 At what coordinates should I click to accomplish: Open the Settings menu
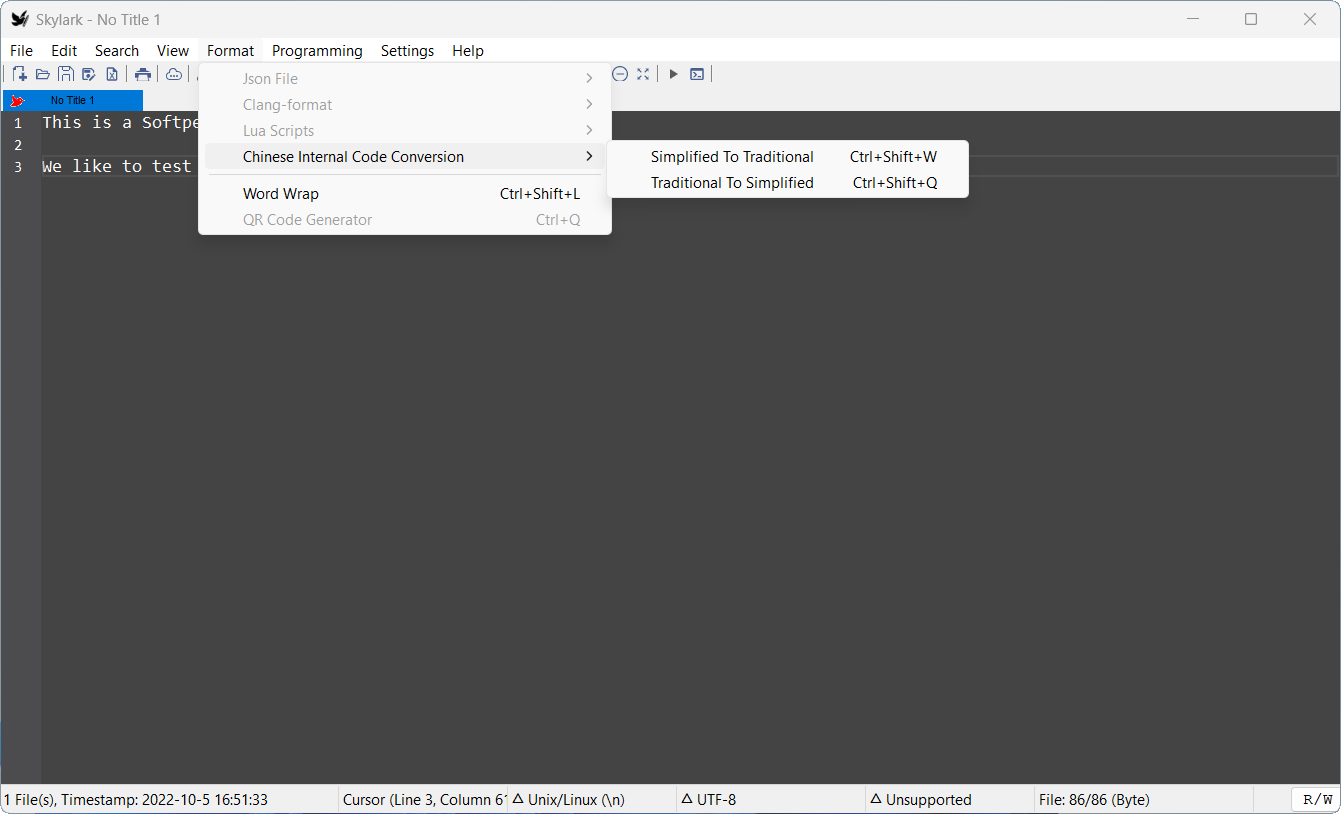click(x=408, y=50)
